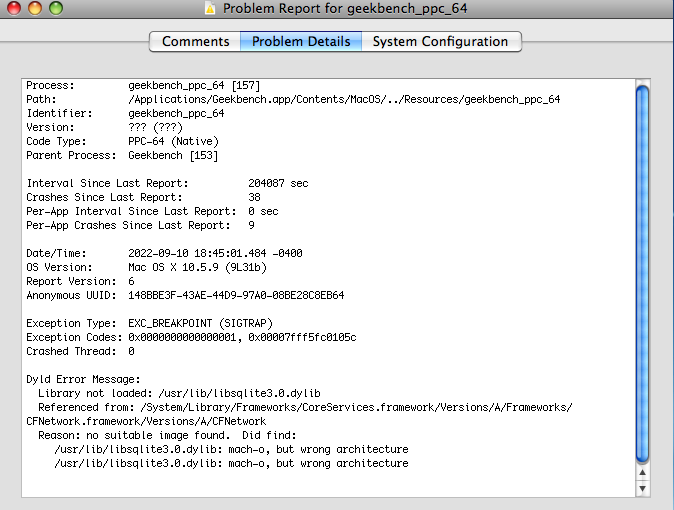Screen dimensions: 674x510
Task: Click the red close window button
Action: pyautogui.click(x=14, y=8)
